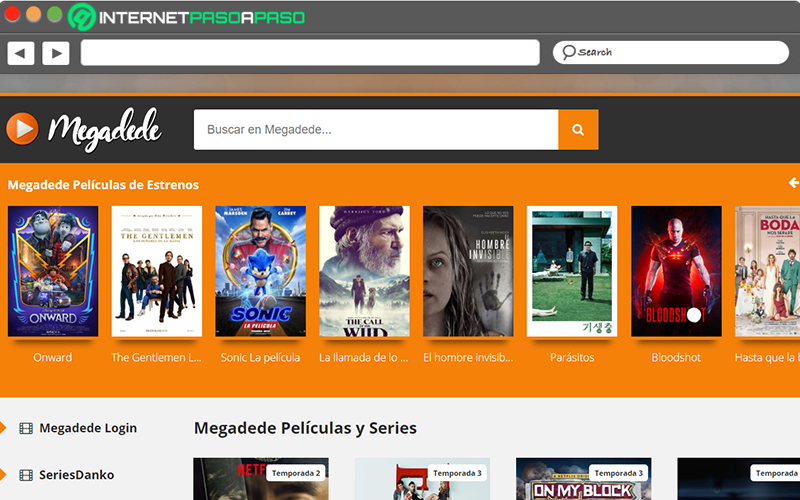Open the second series card Temporada 3
Viewport: 800px width, 500px height.
pyautogui.click(x=422, y=479)
